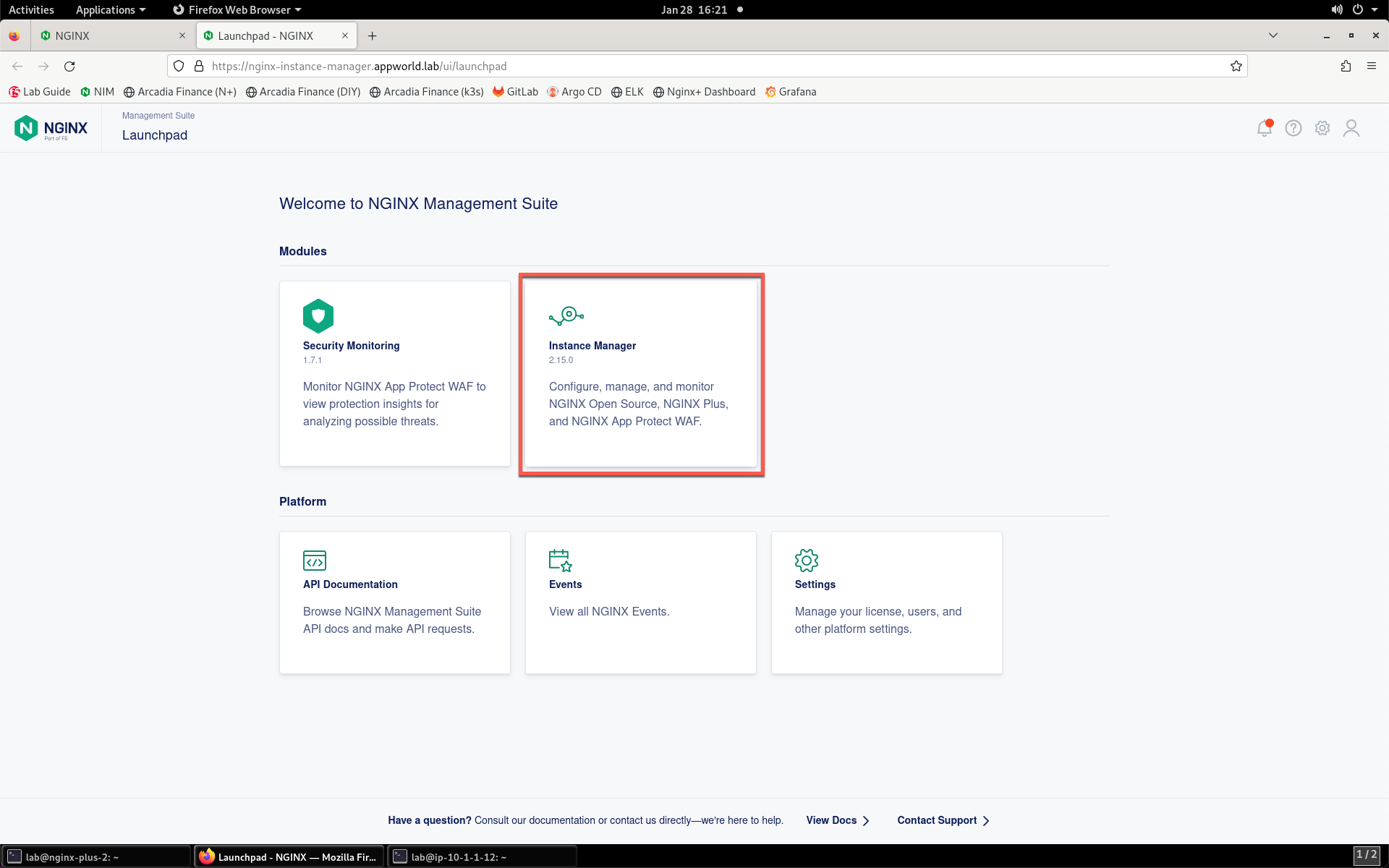This screenshot has height=868, width=1389.
Task: Open the user account profile icon
Action: coord(1351,128)
